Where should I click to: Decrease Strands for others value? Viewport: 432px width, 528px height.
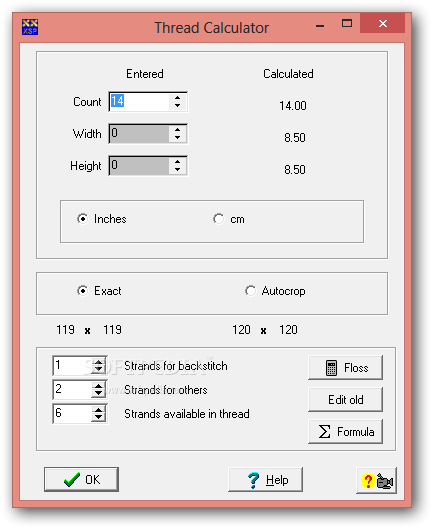(x=98, y=393)
